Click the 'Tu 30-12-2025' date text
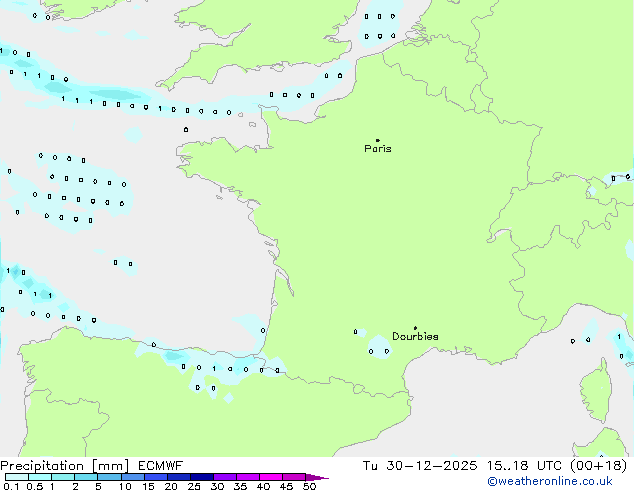634x490 pixels. pyautogui.click(x=420, y=466)
